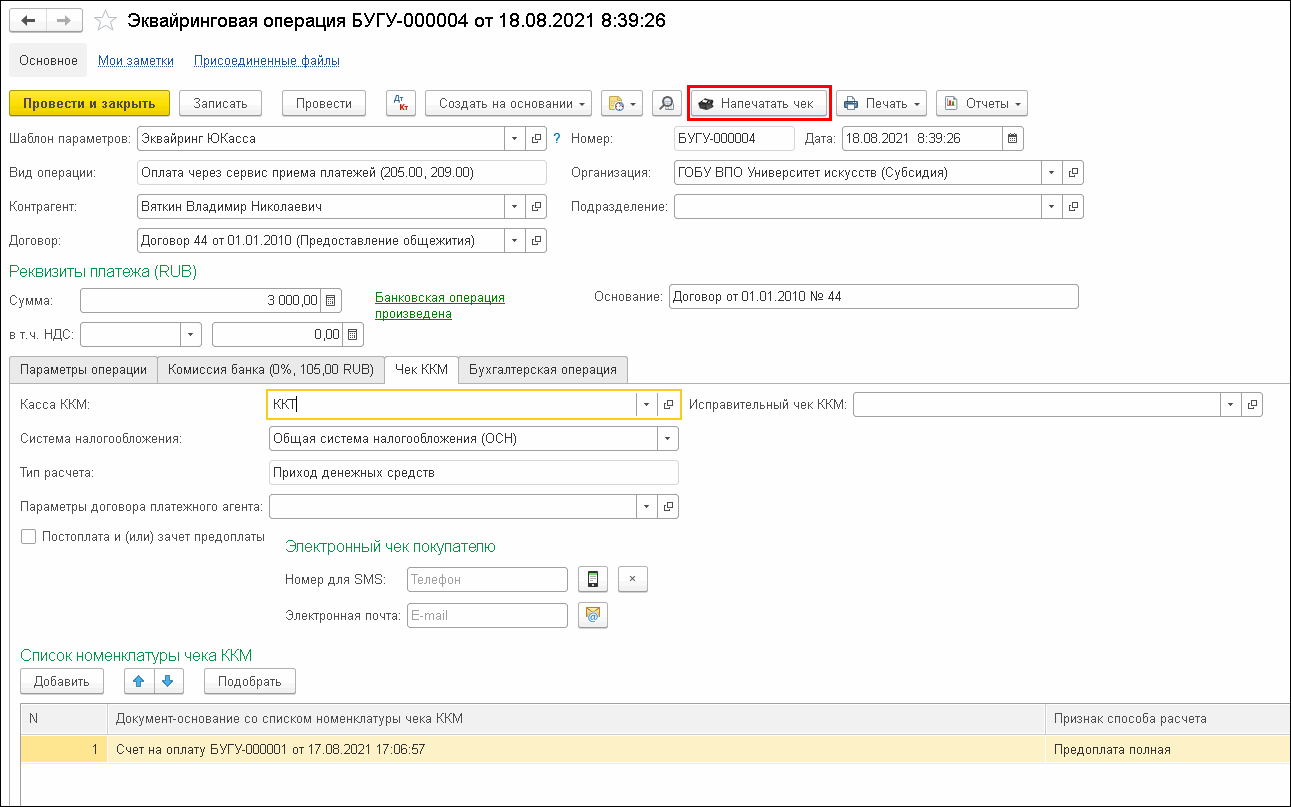Image resolution: width=1291 pixels, height=807 pixels.
Task: Open Касса ККМ linked item icon
Action: (x=669, y=404)
